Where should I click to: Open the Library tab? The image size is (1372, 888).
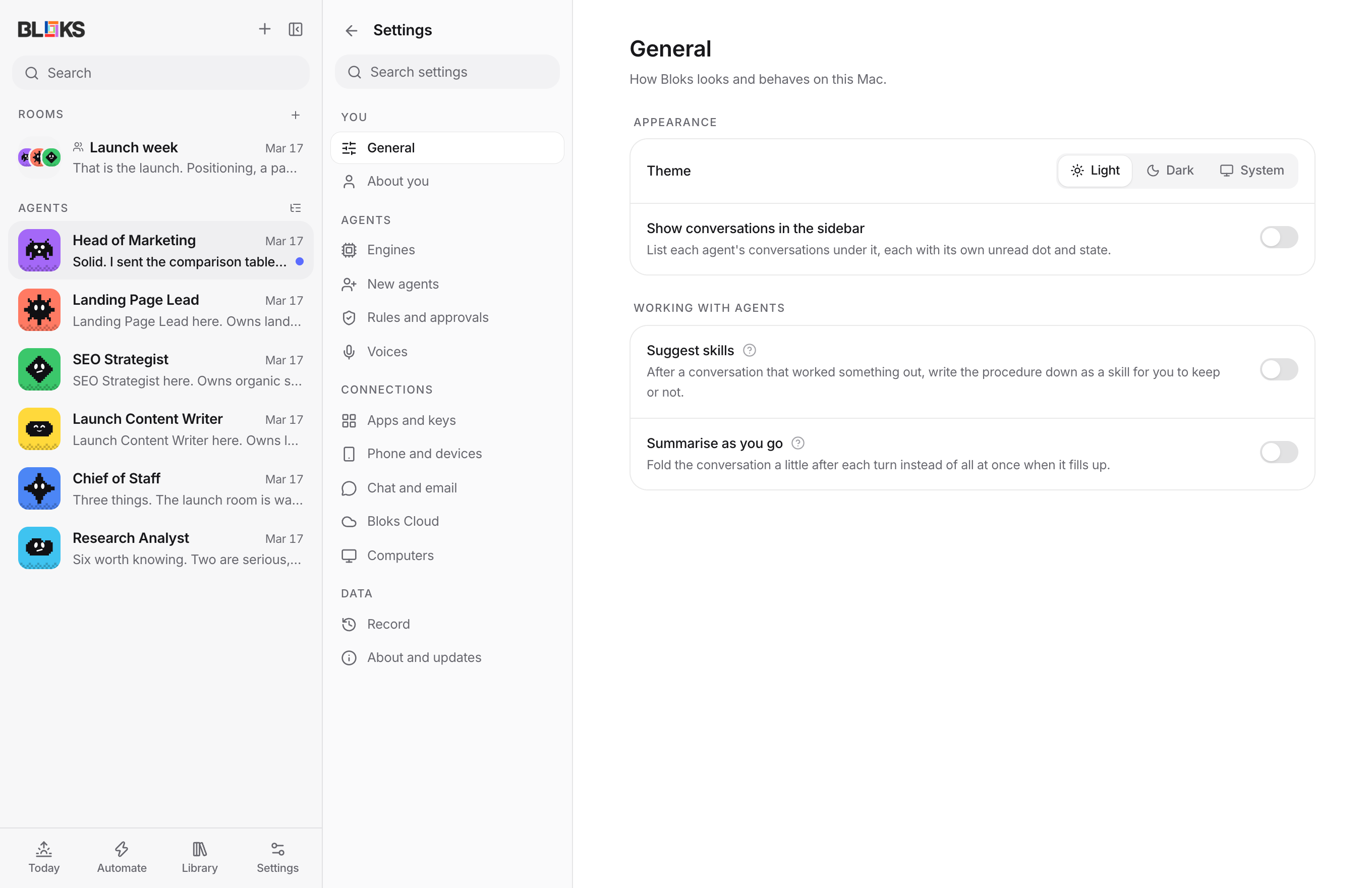tap(199, 857)
